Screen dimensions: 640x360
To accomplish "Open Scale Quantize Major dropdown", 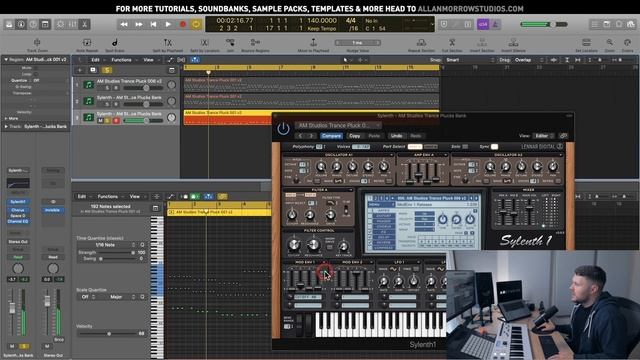I will point(118,297).
